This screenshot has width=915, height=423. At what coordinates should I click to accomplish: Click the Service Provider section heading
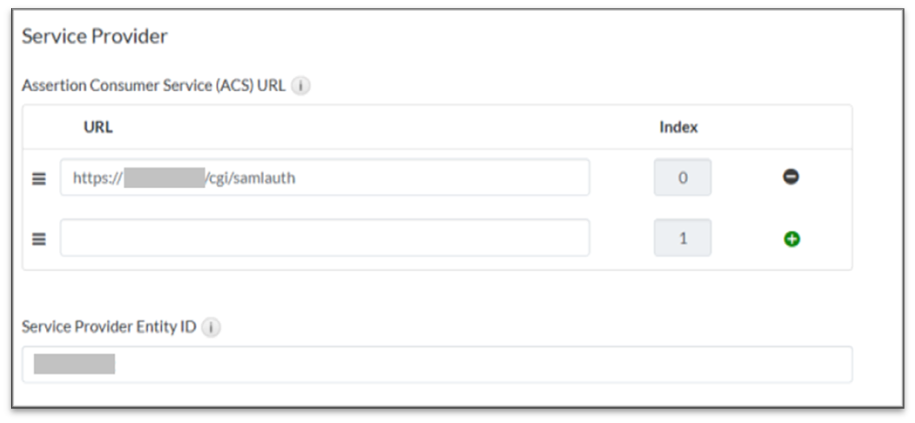point(94,37)
